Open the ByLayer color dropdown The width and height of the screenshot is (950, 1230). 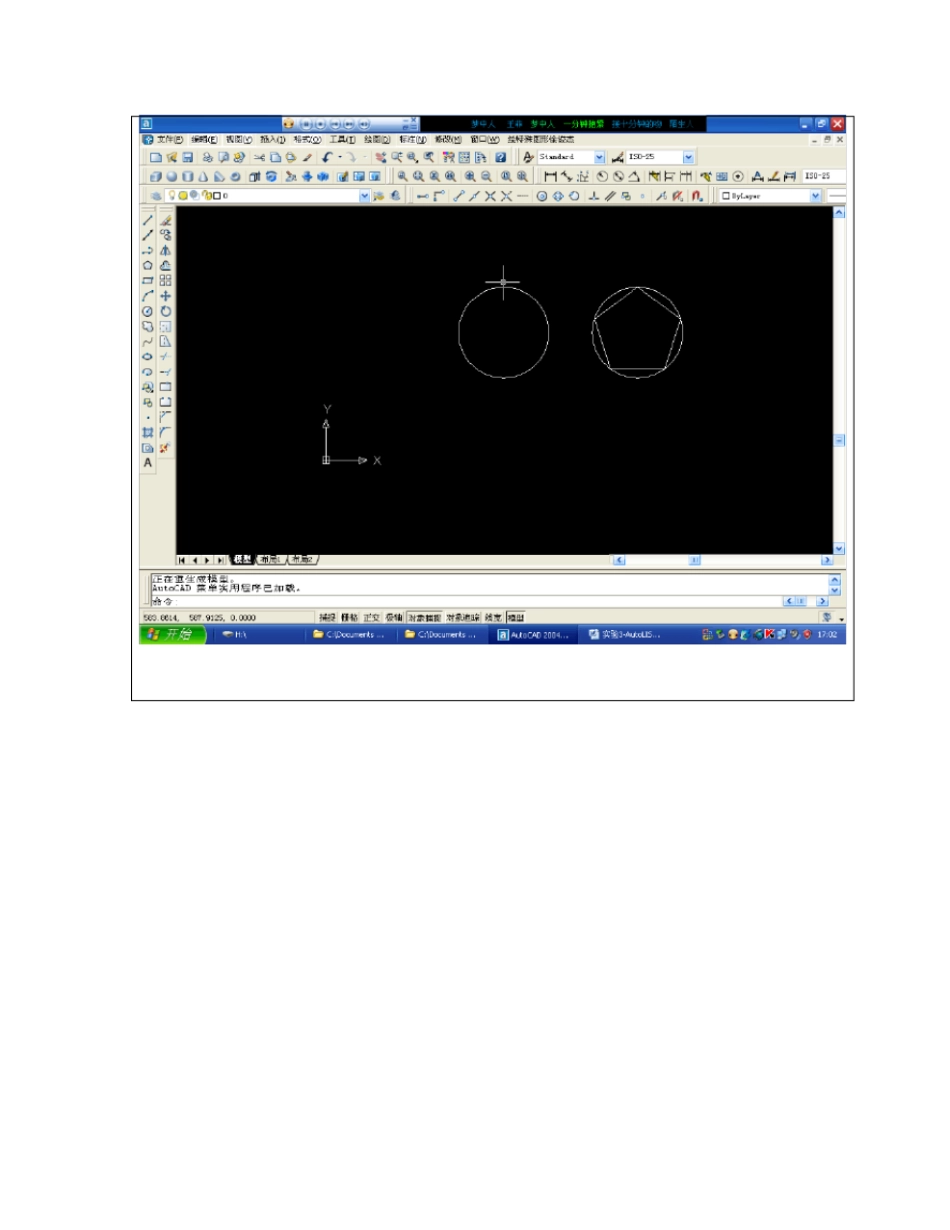[816, 197]
